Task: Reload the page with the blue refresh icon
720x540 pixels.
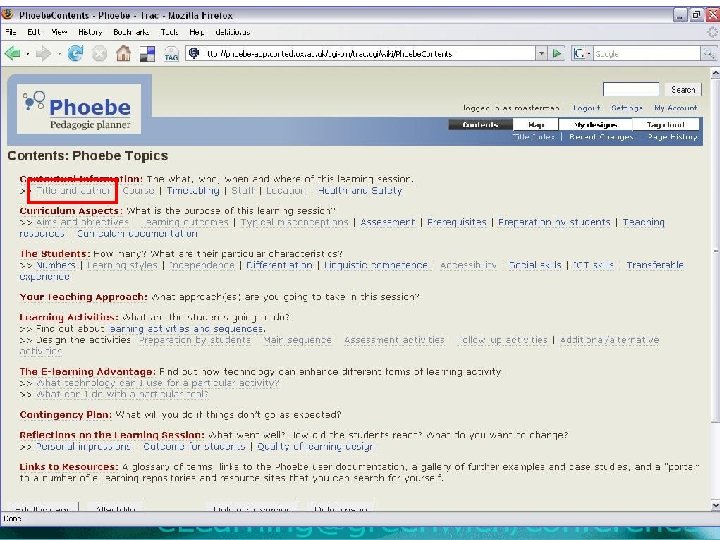Action: click(75, 54)
